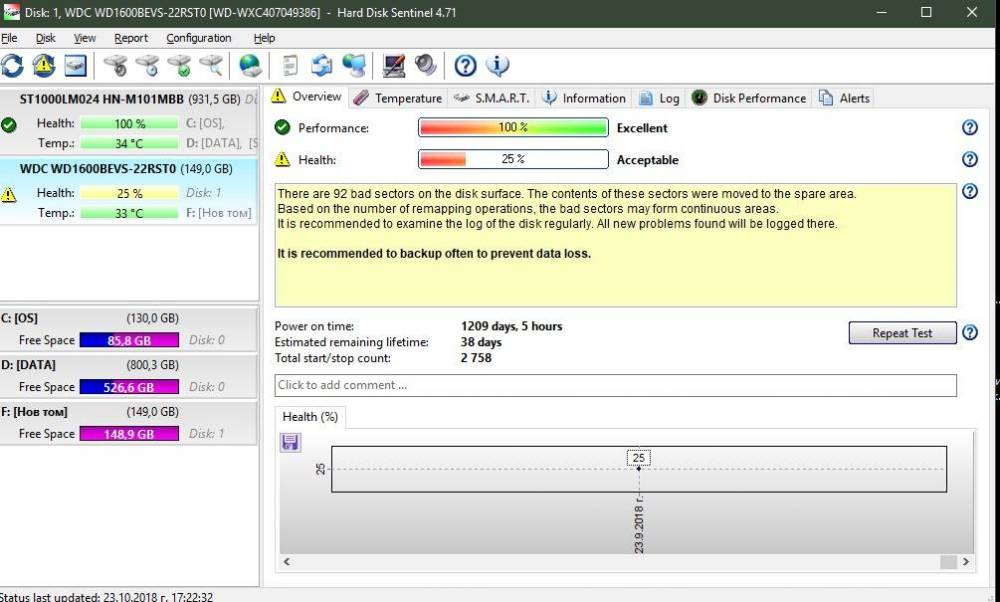Click the green check icon beside Performance

tap(282, 128)
